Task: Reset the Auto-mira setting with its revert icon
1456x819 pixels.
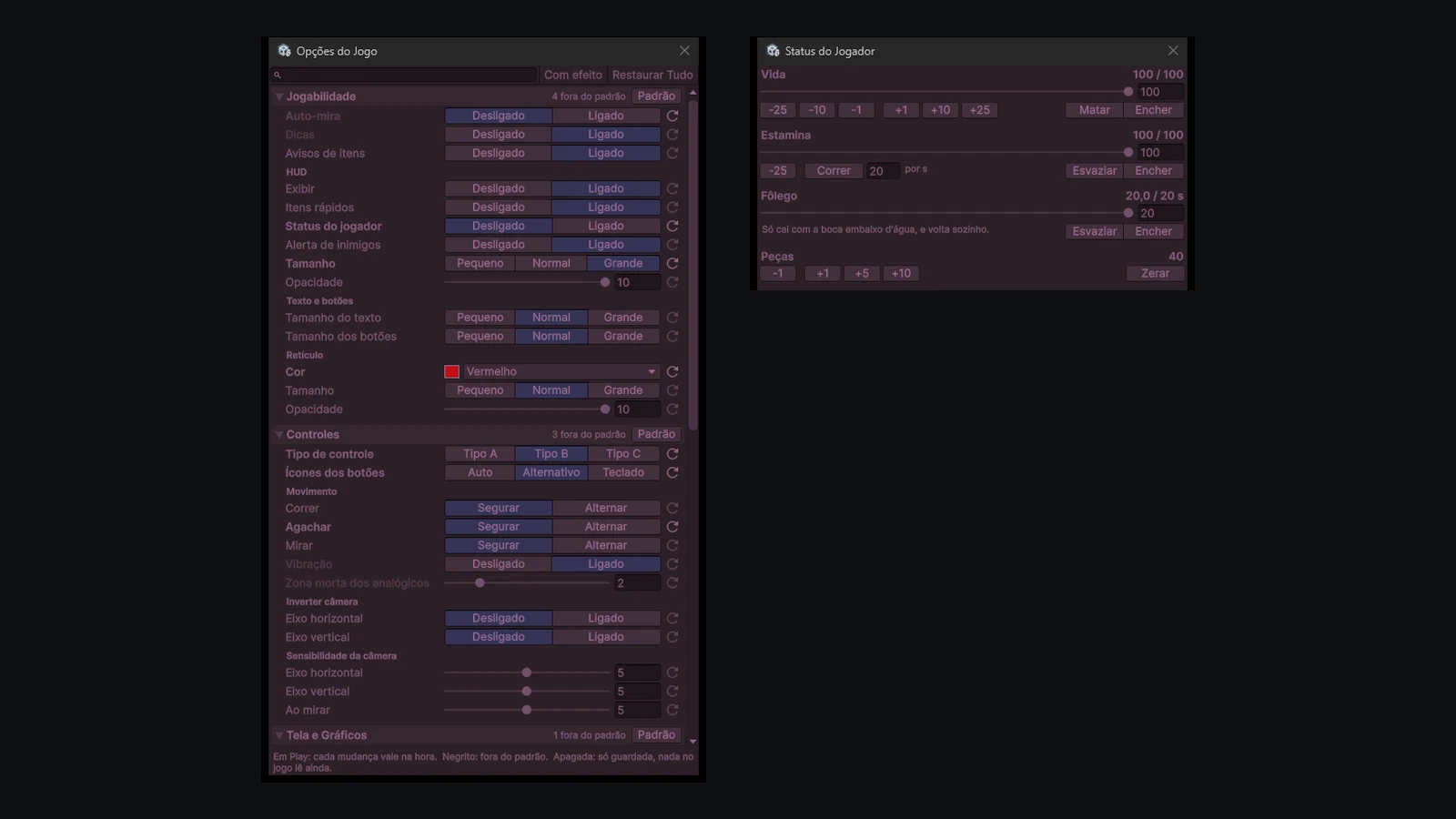Action: (x=672, y=116)
